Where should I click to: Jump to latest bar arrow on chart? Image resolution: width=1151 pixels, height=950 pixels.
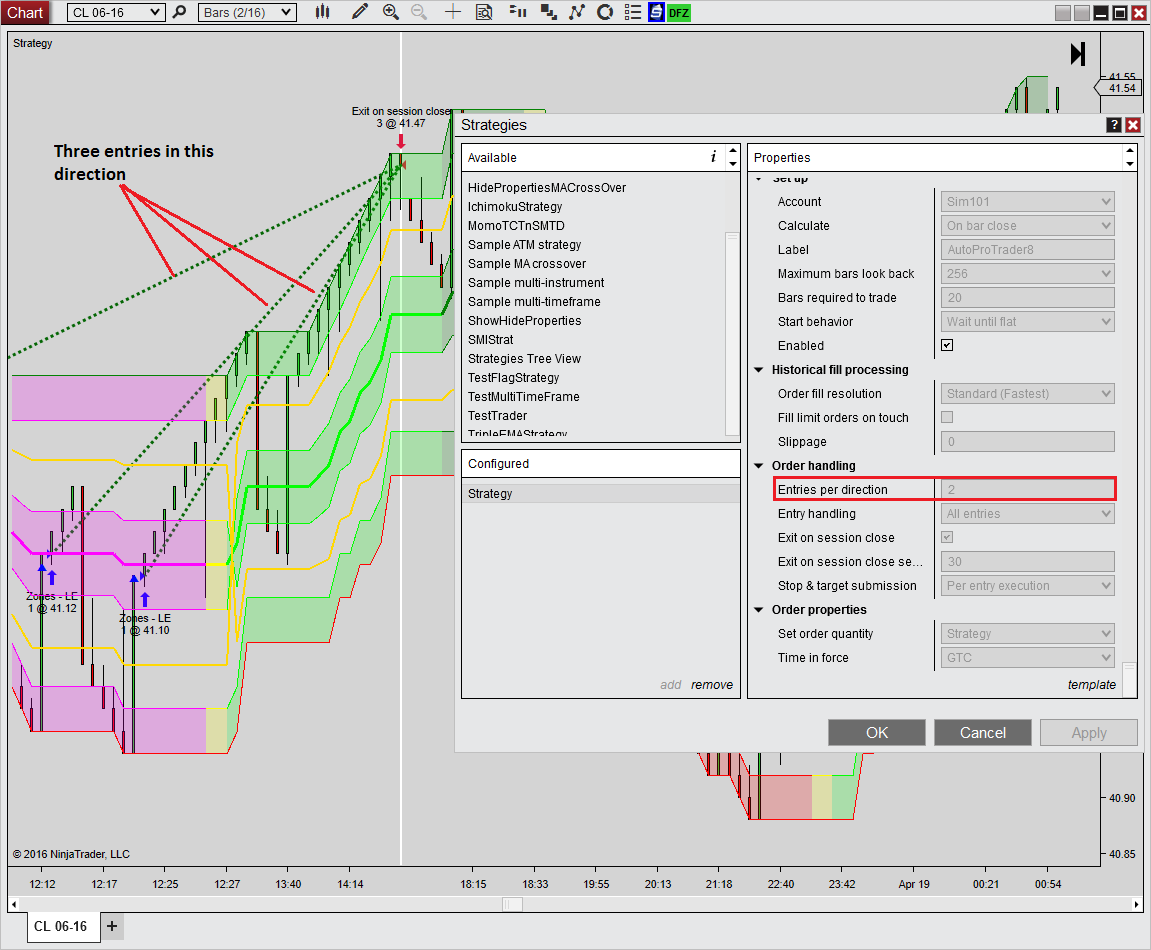pos(1078,54)
